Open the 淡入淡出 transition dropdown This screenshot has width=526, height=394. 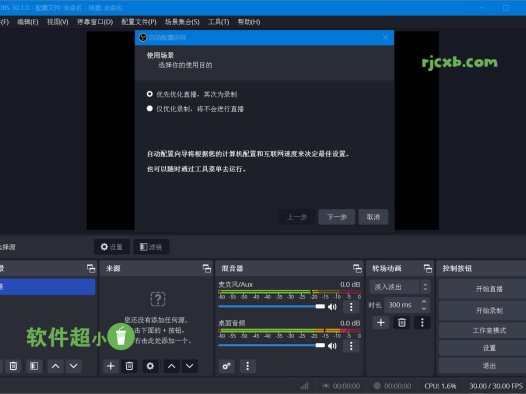[399, 287]
